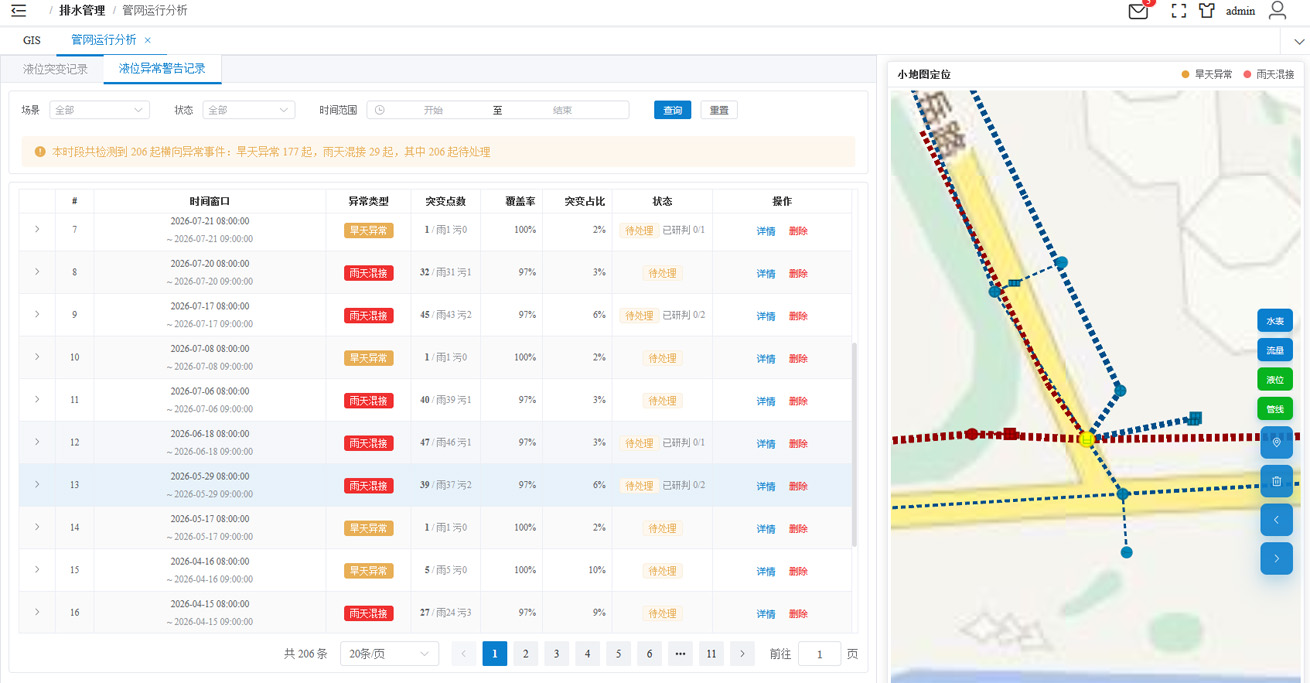Go to page 11

711,654
